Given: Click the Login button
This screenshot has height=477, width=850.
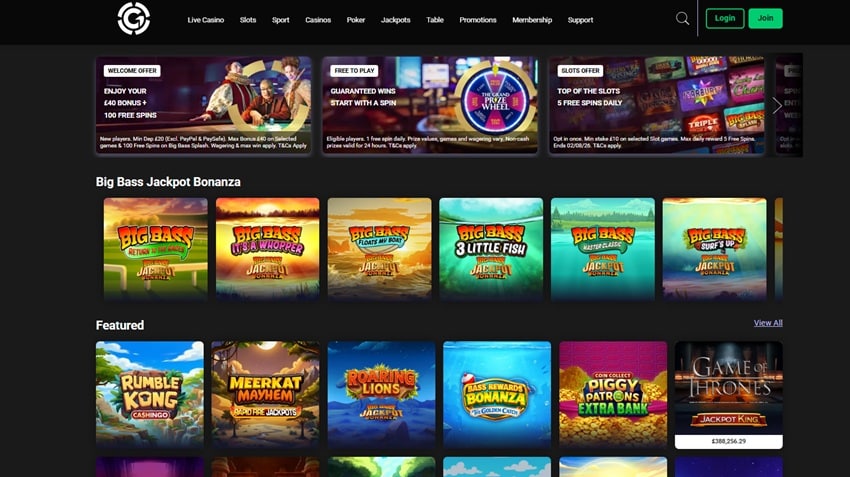Looking at the screenshot, I should click(x=725, y=18).
